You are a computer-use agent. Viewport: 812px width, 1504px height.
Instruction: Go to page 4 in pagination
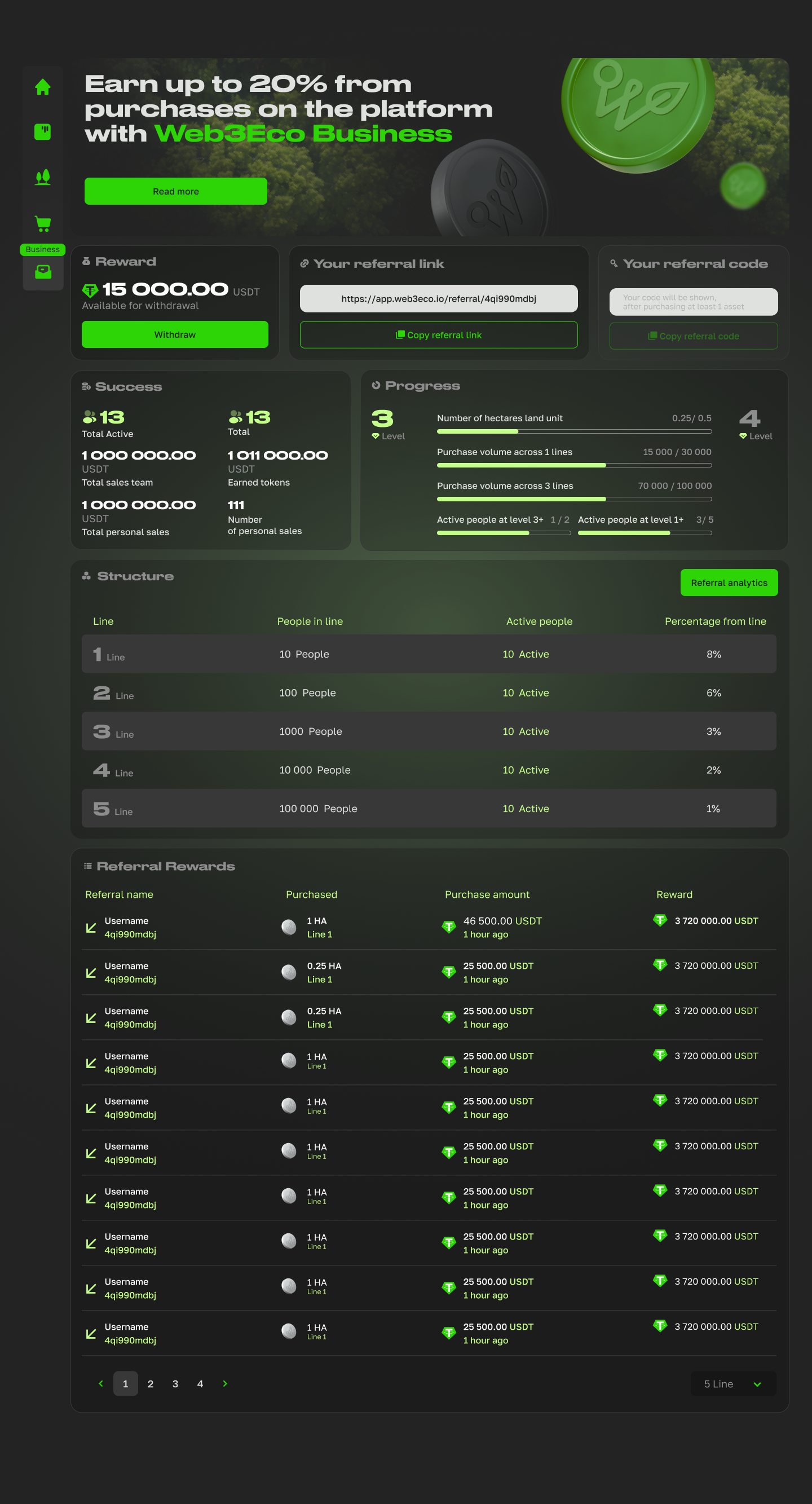click(200, 1384)
